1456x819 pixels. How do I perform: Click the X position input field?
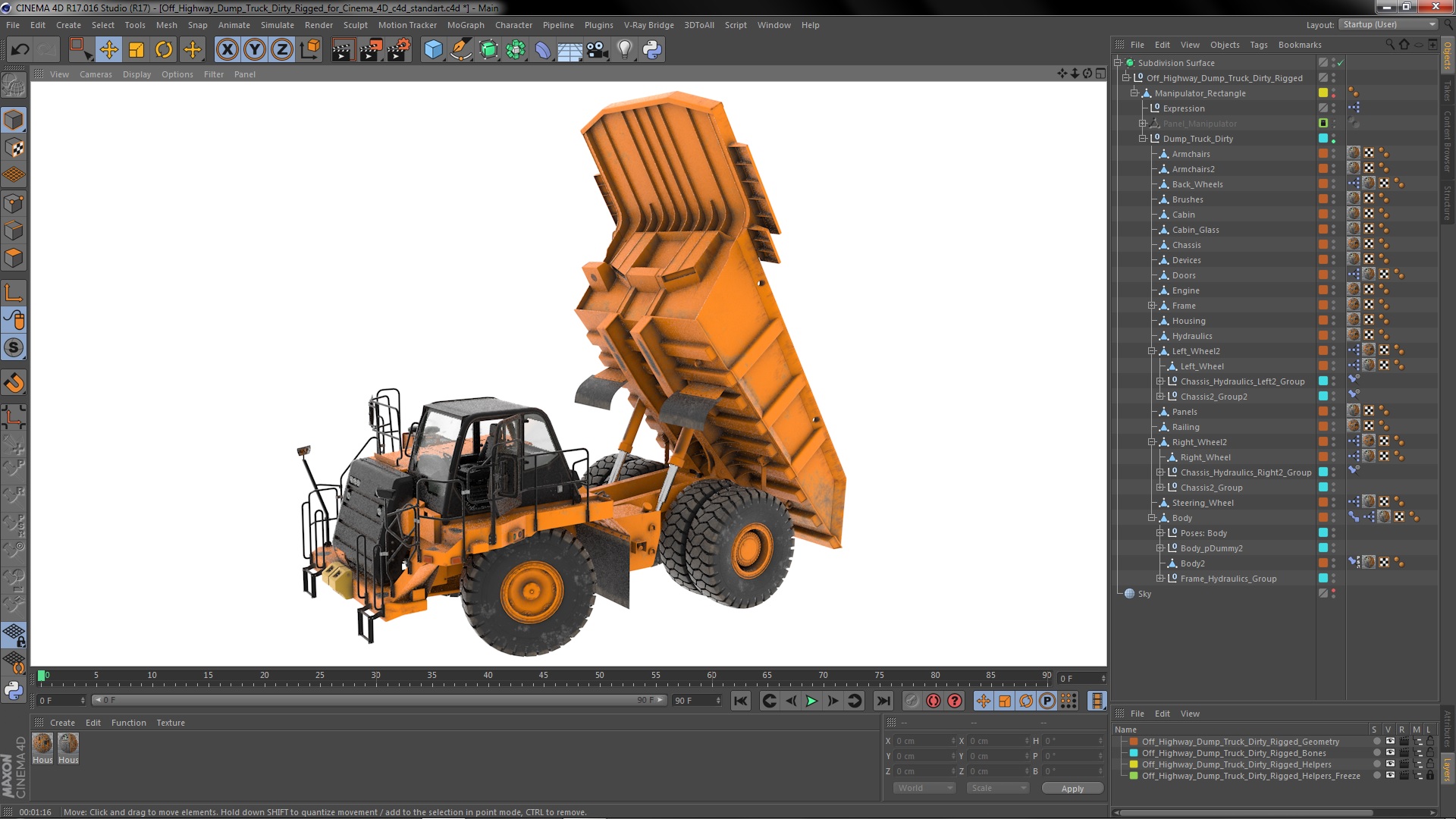[924, 741]
